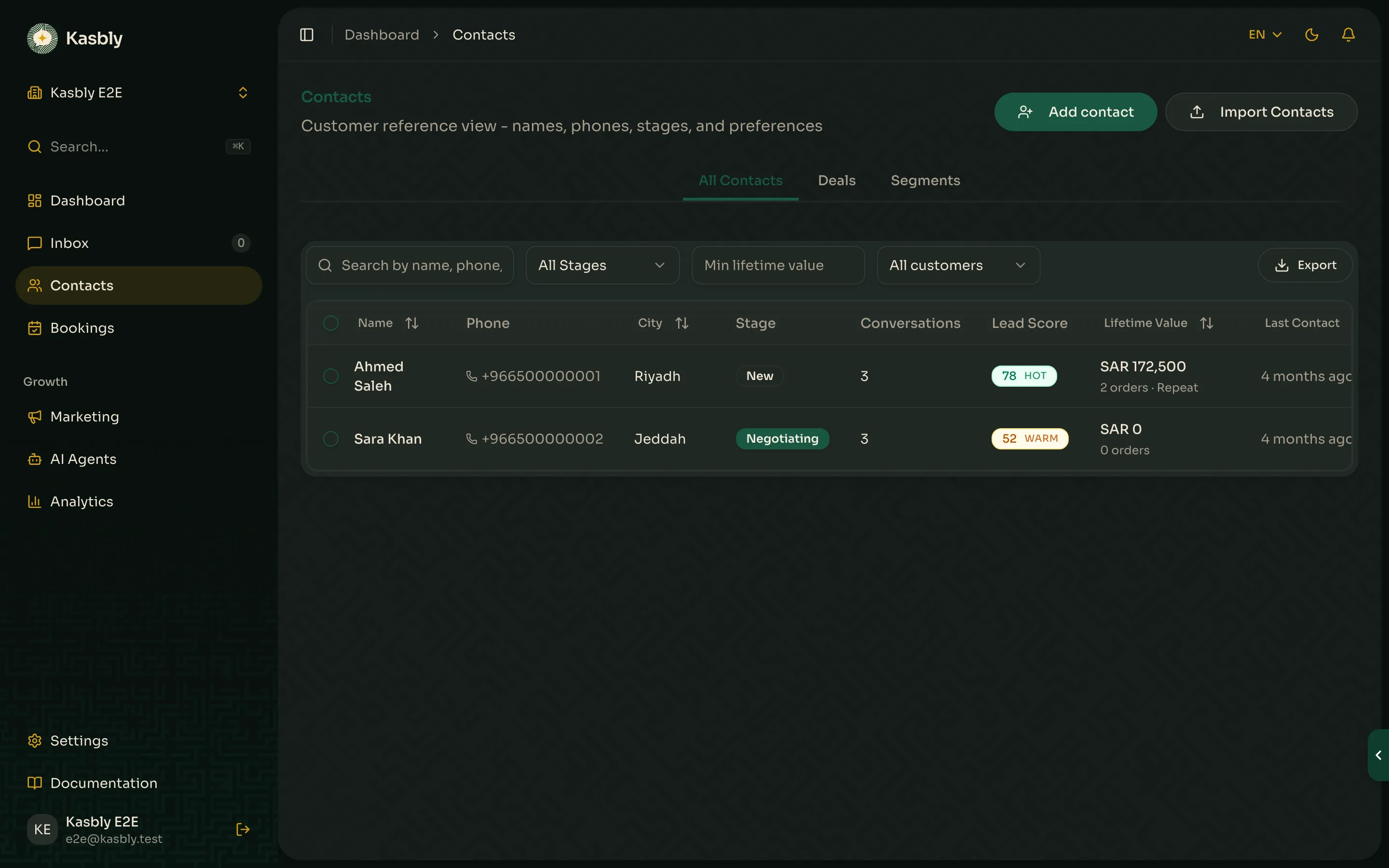This screenshot has height=868, width=1389.
Task: Click the e2e@kasbly.test email text
Action: coord(114,839)
